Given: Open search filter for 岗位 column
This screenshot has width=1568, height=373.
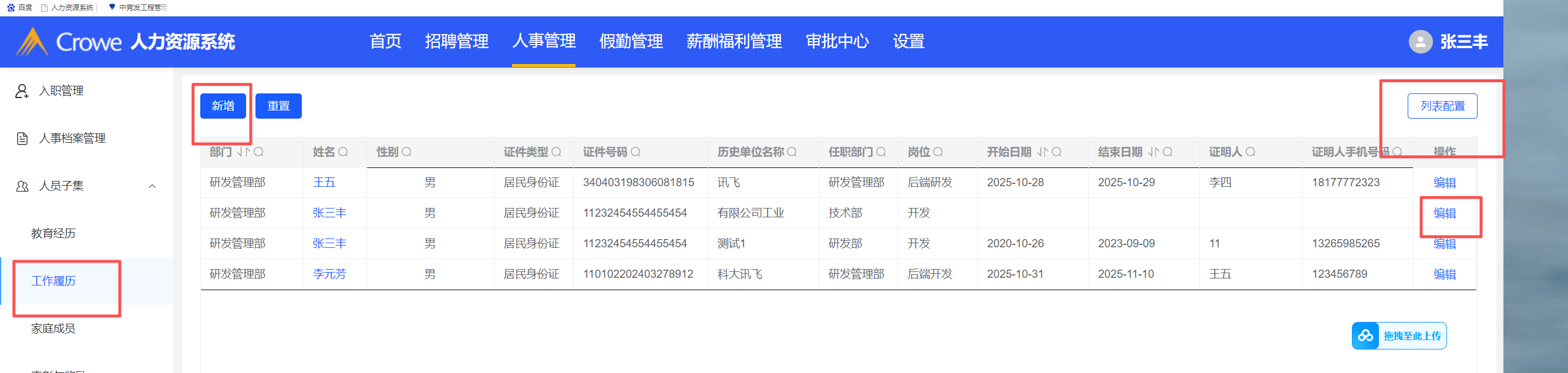Looking at the screenshot, I should pyautogui.click(x=938, y=152).
